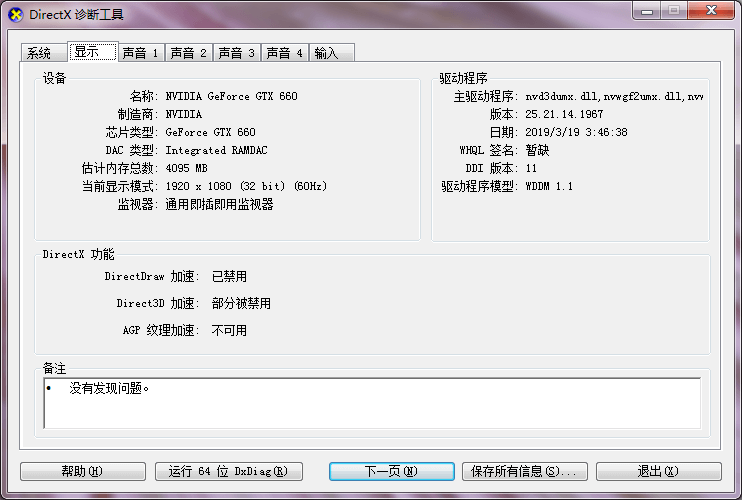Screen dimensions: 742x500
Task: Click the 主驱动程序 label
Action: 486,96
